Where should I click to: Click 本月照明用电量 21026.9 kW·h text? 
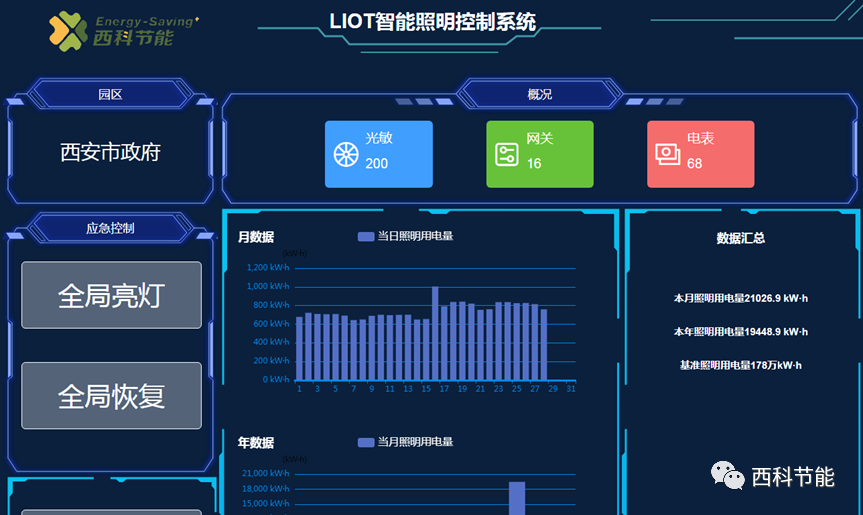pos(741,298)
